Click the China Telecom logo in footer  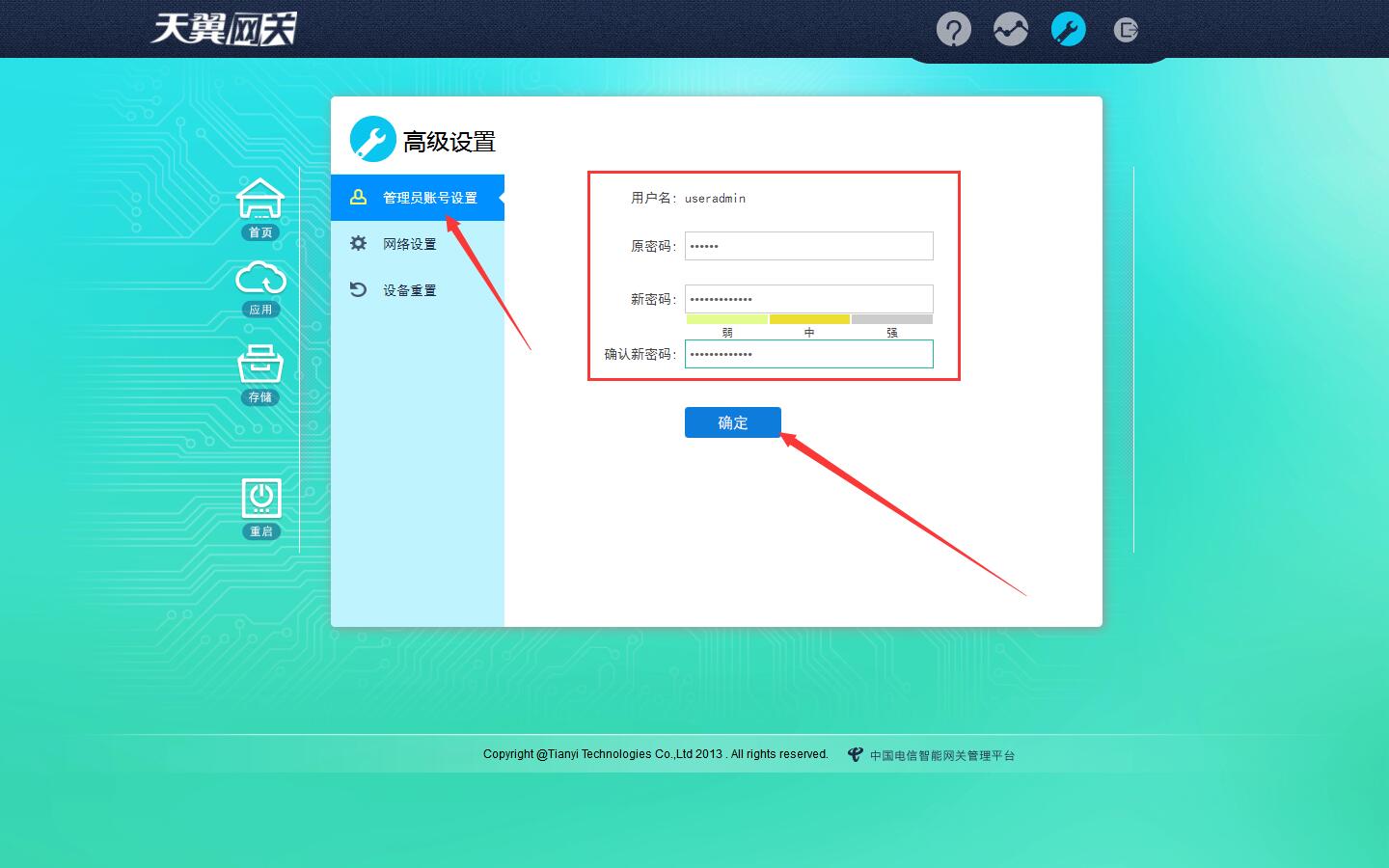click(x=855, y=754)
